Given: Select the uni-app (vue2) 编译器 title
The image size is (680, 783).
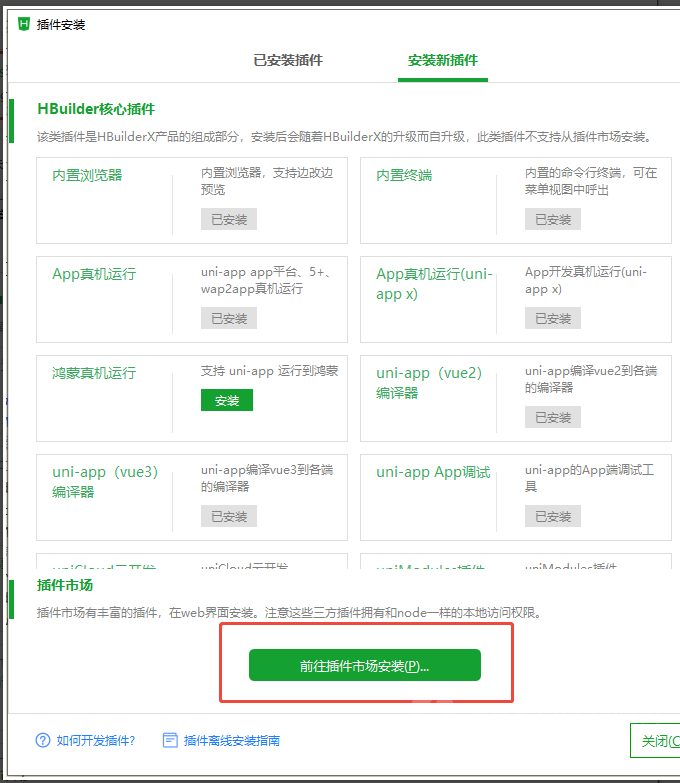Looking at the screenshot, I should point(429,383).
